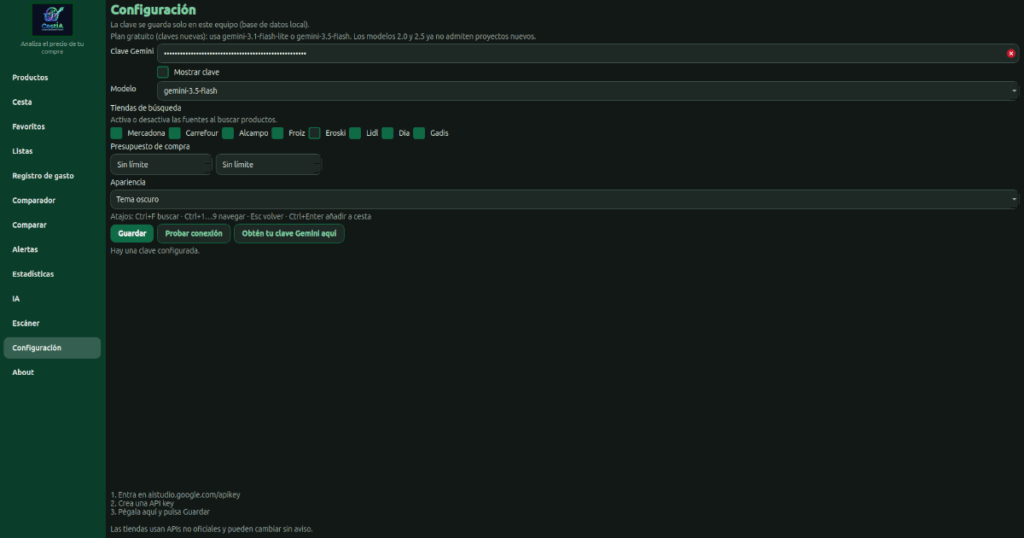
Task: Open About in the sidebar
Action: 52,373
